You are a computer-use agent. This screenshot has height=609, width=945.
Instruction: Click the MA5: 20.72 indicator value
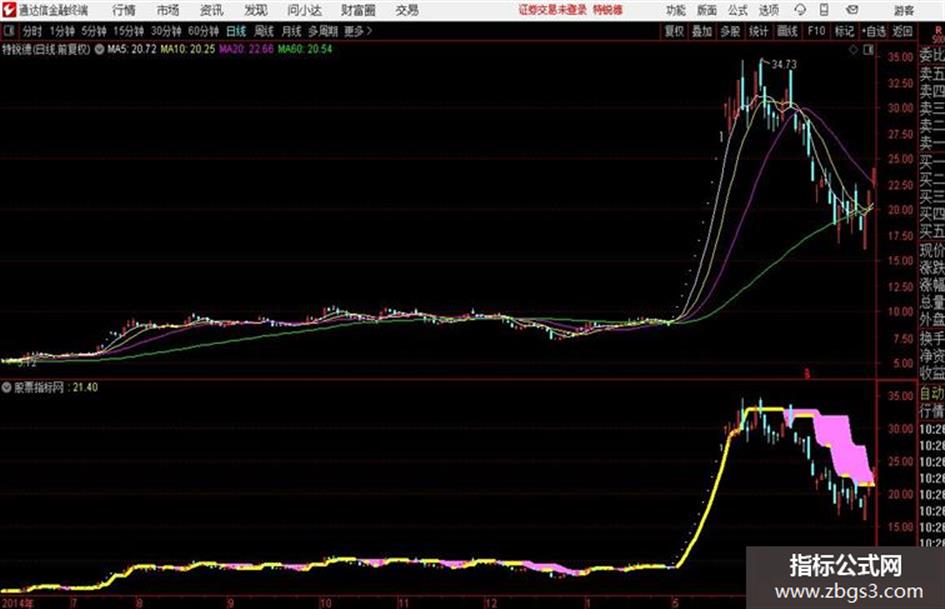click(x=132, y=49)
